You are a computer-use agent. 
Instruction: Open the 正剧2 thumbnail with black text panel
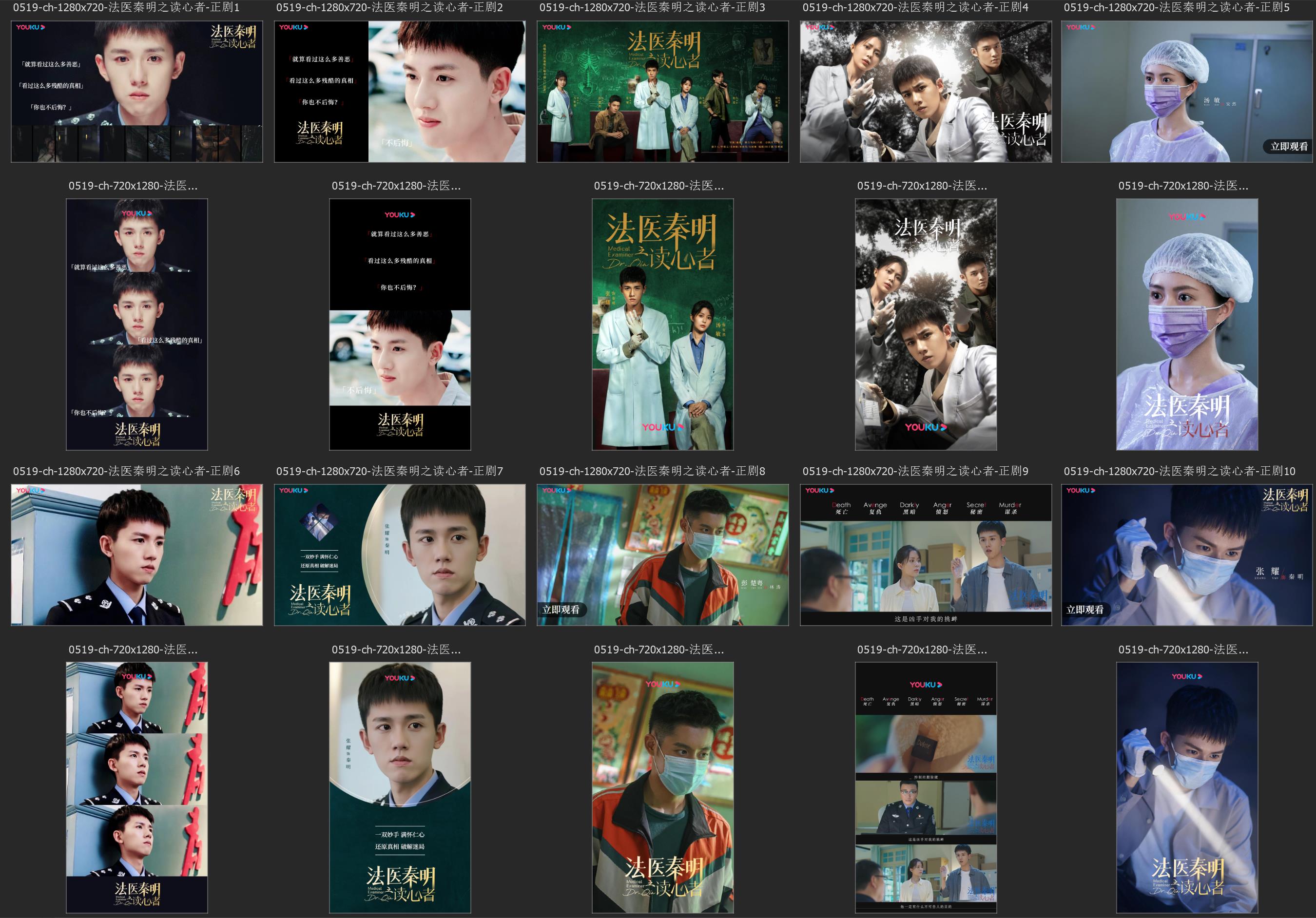click(400, 92)
